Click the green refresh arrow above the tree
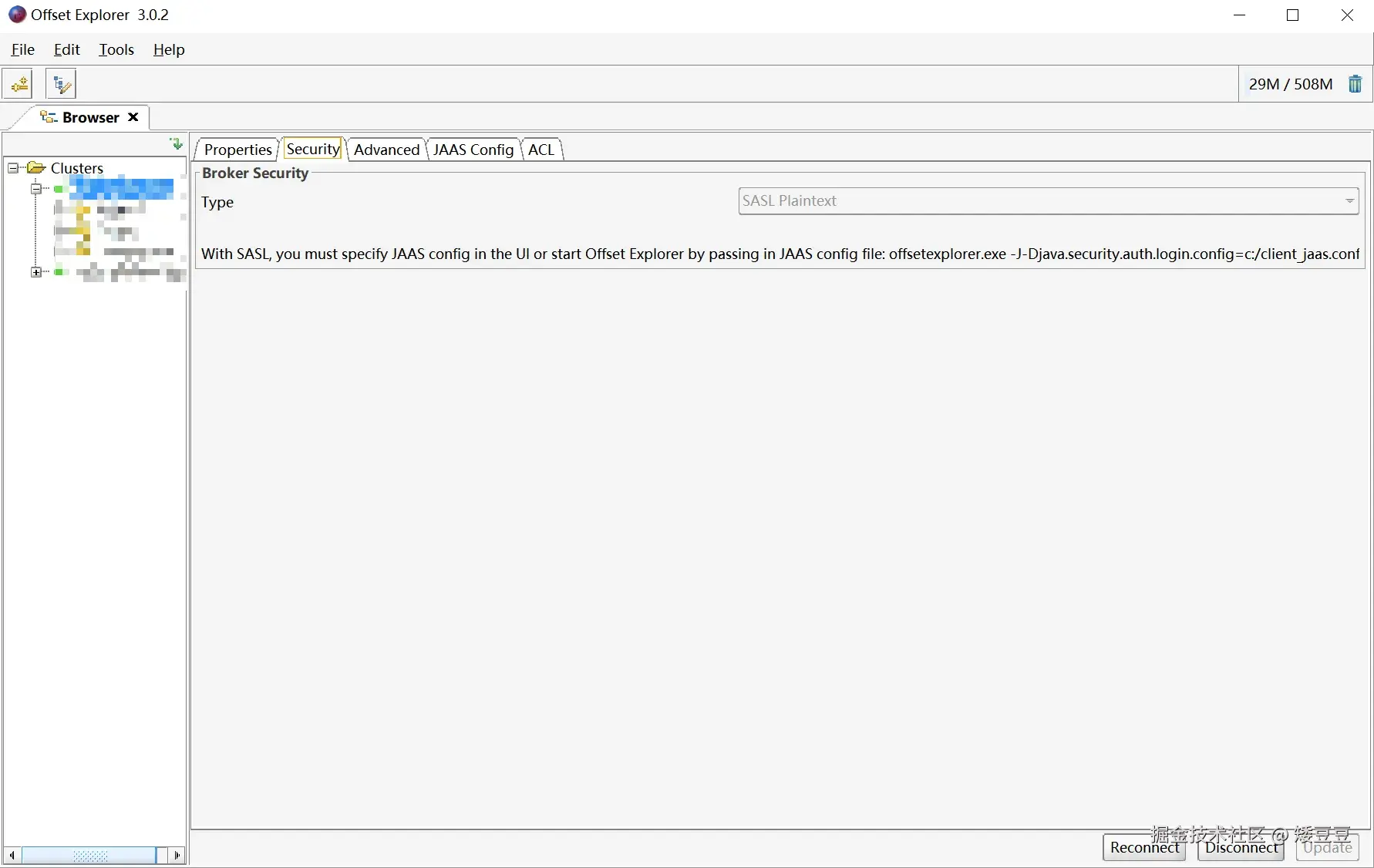Image resolution: width=1374 pixels, height=868 pixels. click(177, 143)
